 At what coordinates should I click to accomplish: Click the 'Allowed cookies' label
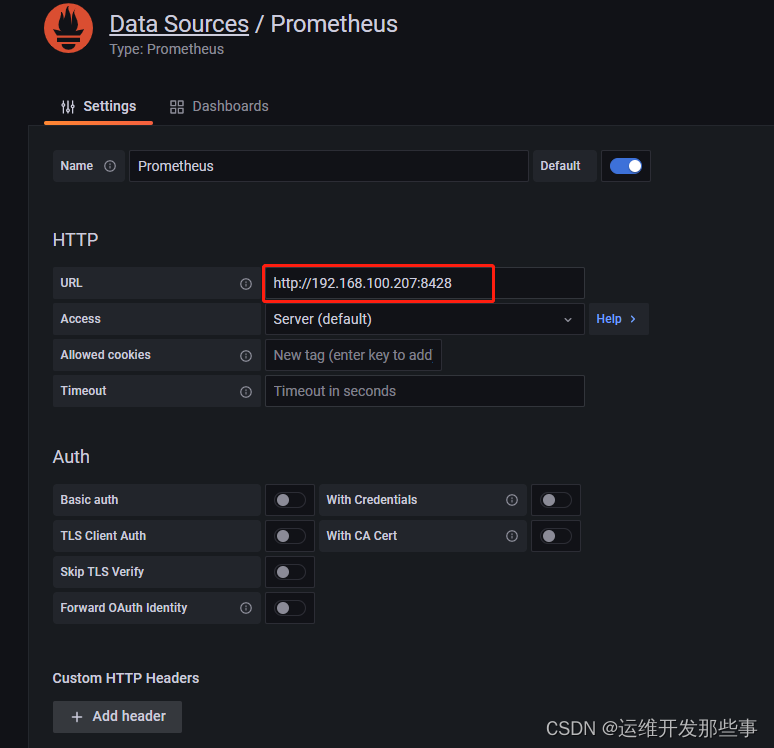coord(106,355)
